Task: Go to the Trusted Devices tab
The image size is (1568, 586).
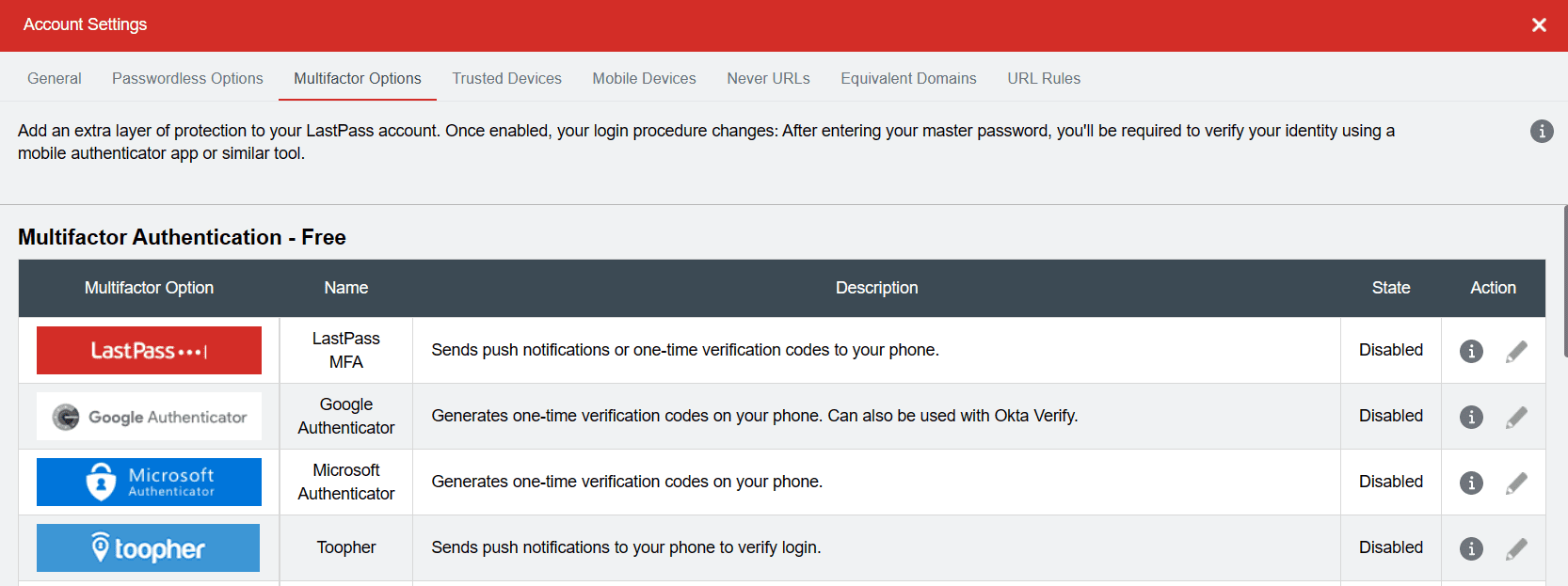Action: click(506, 78)
